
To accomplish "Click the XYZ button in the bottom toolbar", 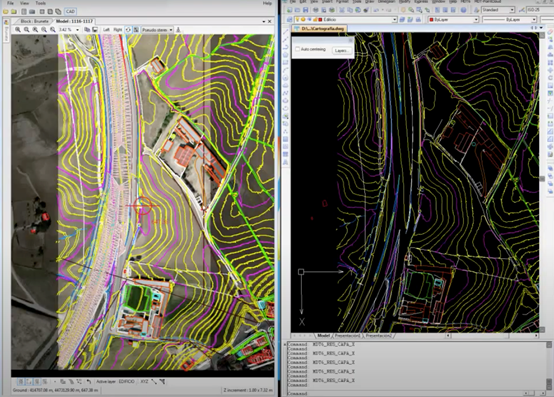I will click(x=144, y=381).
